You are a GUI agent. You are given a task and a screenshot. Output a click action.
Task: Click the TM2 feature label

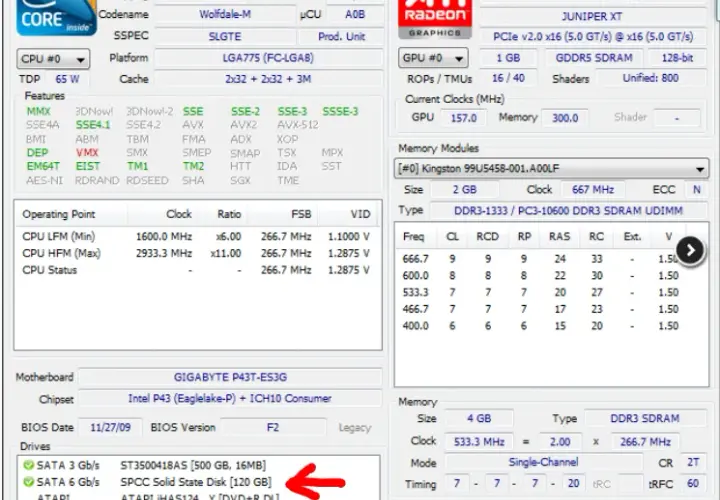click(193, 166)
